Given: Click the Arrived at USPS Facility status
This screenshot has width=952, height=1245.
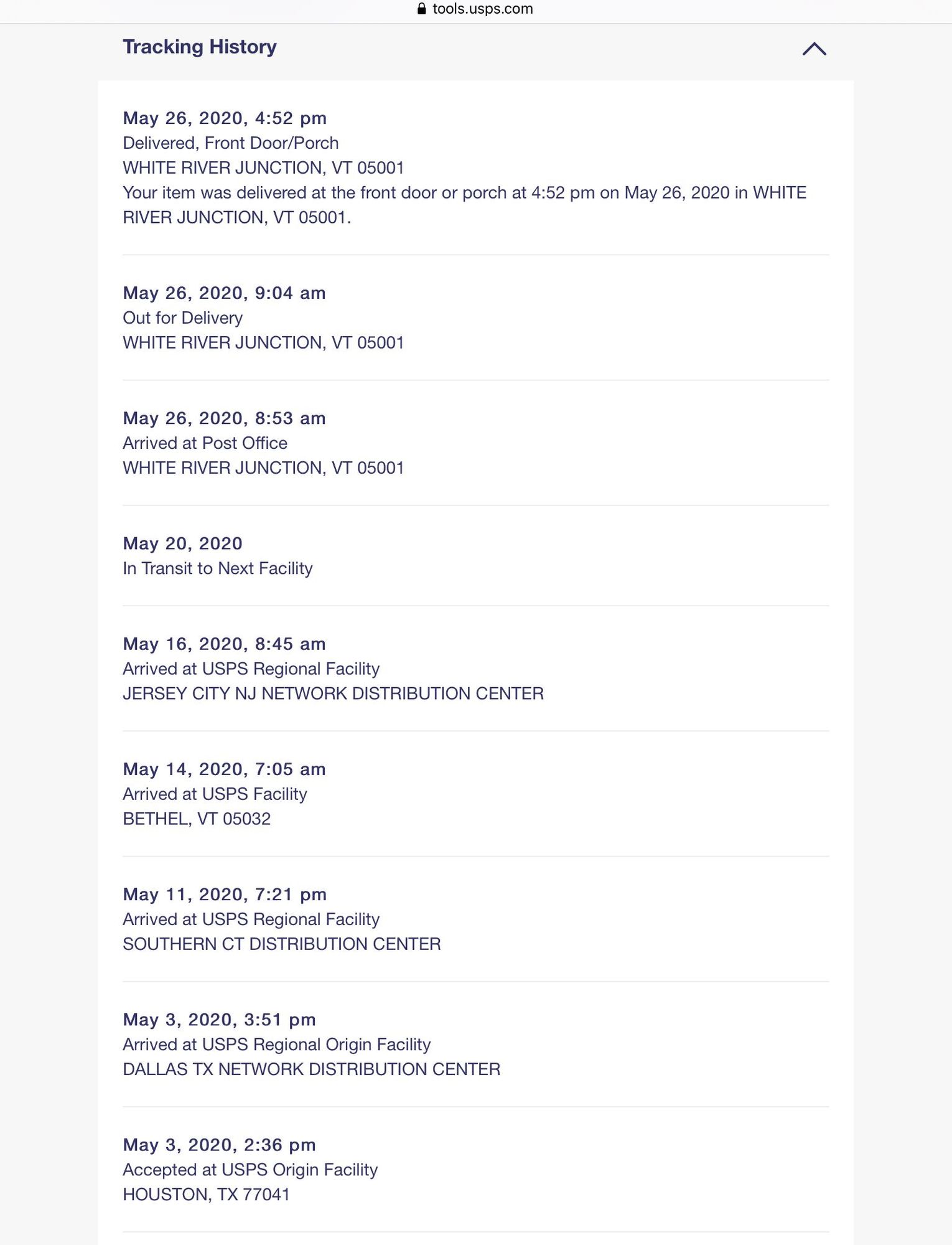Looking at the screenshot, I should 215,794.
